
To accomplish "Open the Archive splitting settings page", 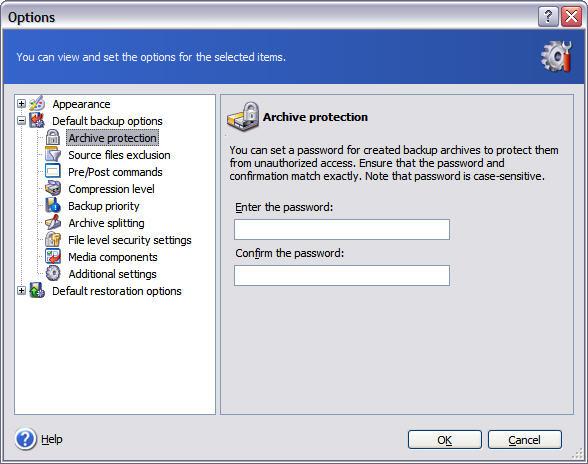I will pos(106,223).
